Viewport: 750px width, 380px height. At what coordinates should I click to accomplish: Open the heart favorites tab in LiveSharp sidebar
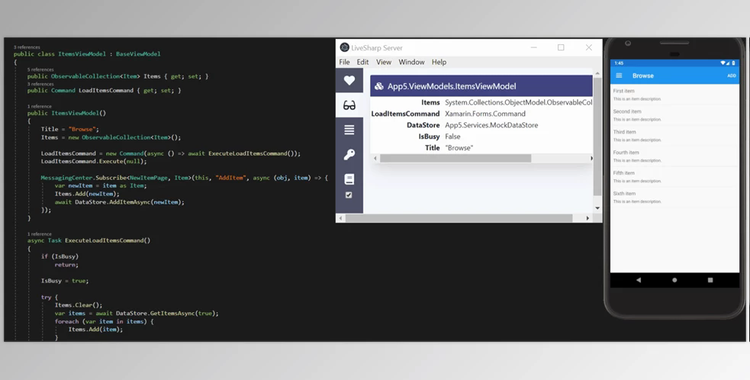(349, 80)
